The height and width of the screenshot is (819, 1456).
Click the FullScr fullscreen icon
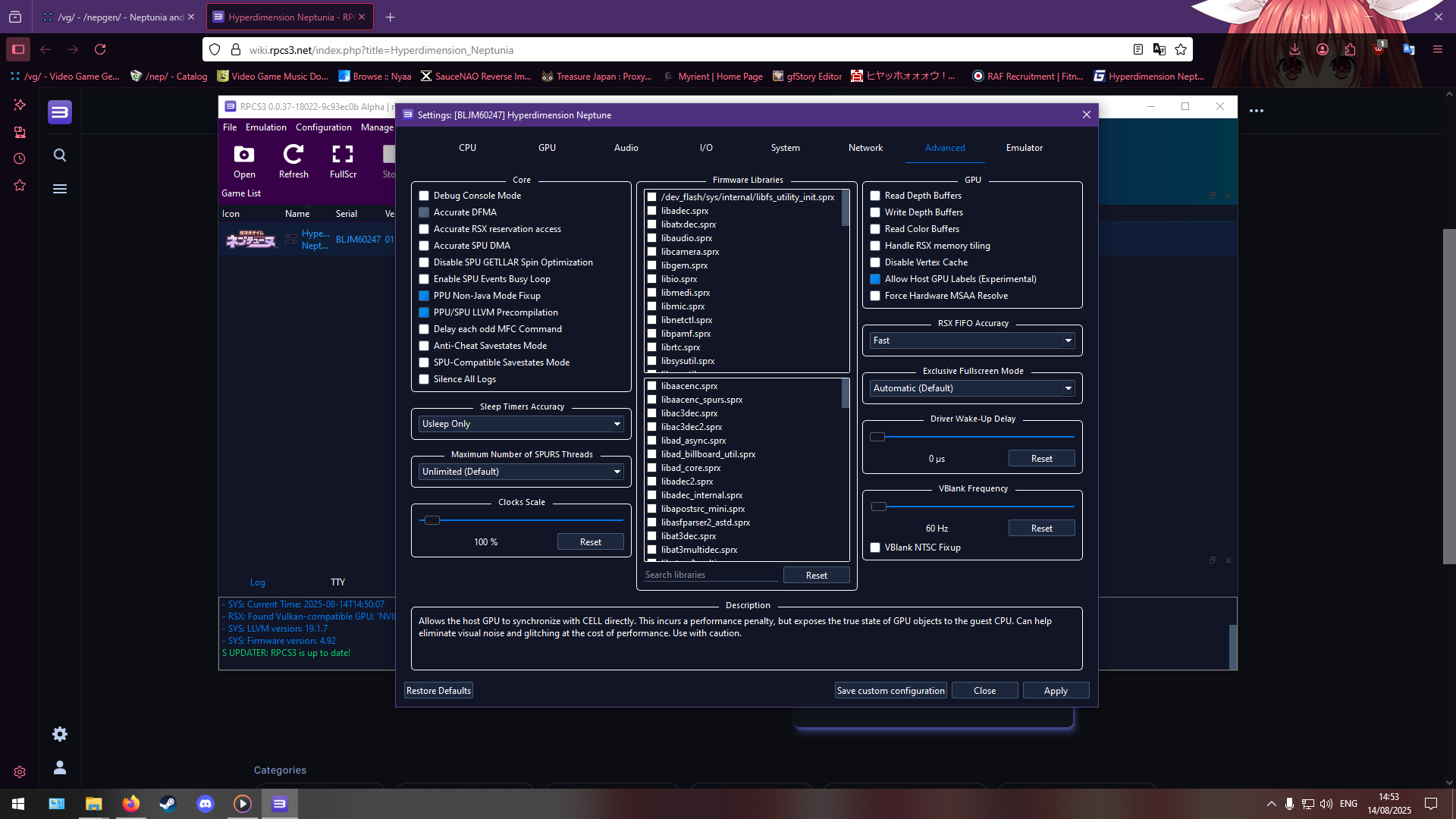pos(343,155)
